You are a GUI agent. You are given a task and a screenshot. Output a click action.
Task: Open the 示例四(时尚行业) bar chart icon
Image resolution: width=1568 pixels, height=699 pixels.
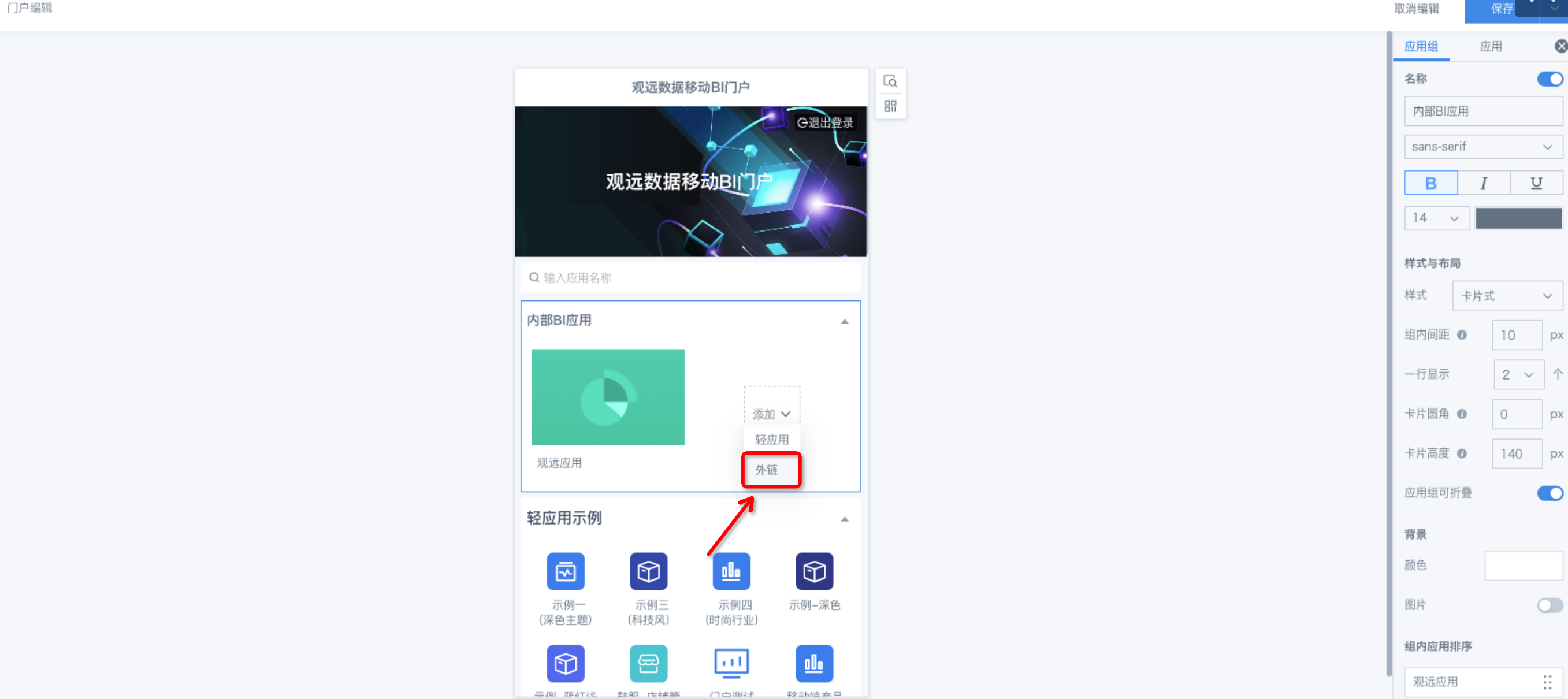(731, 571)
